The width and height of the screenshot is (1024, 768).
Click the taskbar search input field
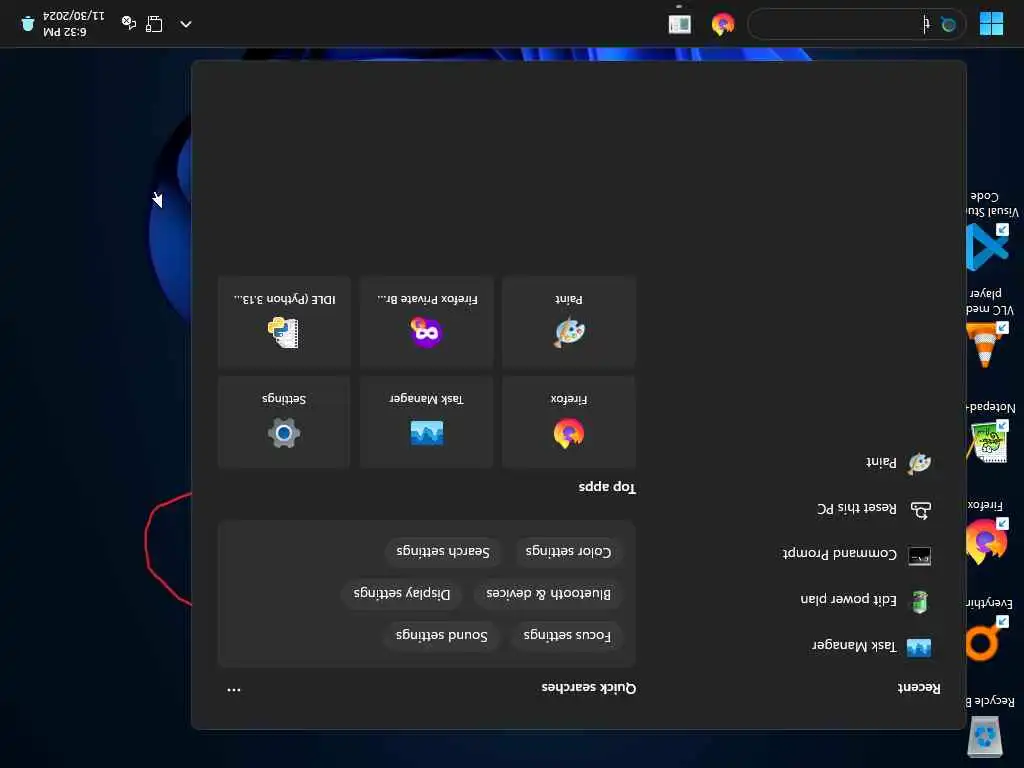point(856,25)
